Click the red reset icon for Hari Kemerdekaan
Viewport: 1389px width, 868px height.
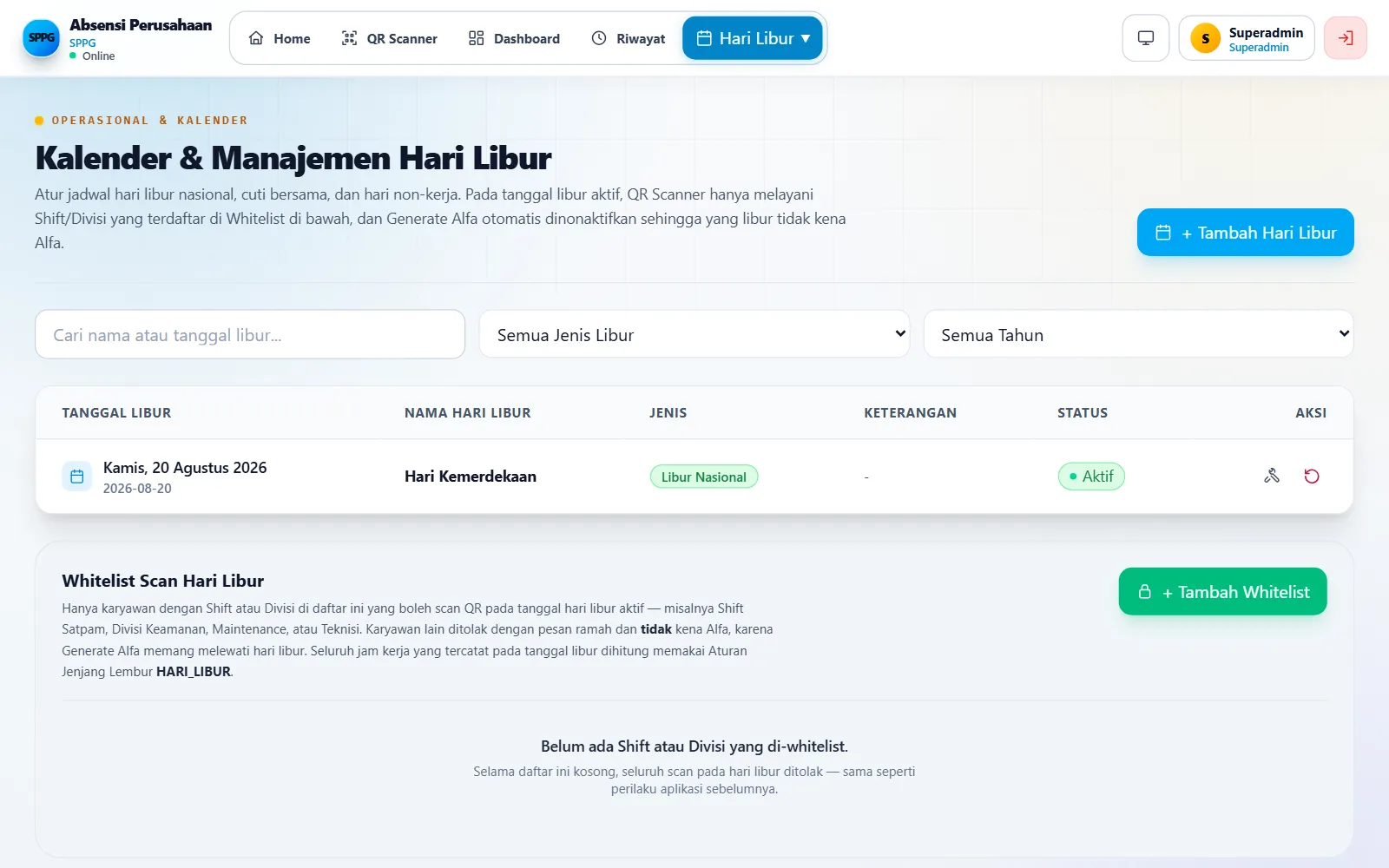tap(1312, 476)
